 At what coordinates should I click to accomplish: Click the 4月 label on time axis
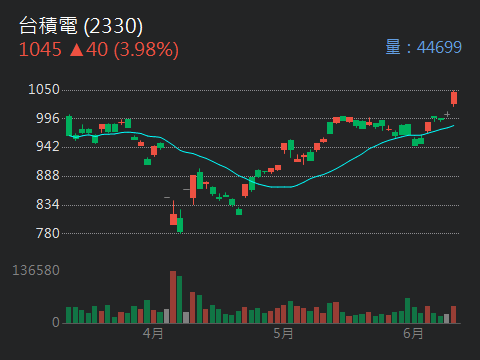pos(153,333)
